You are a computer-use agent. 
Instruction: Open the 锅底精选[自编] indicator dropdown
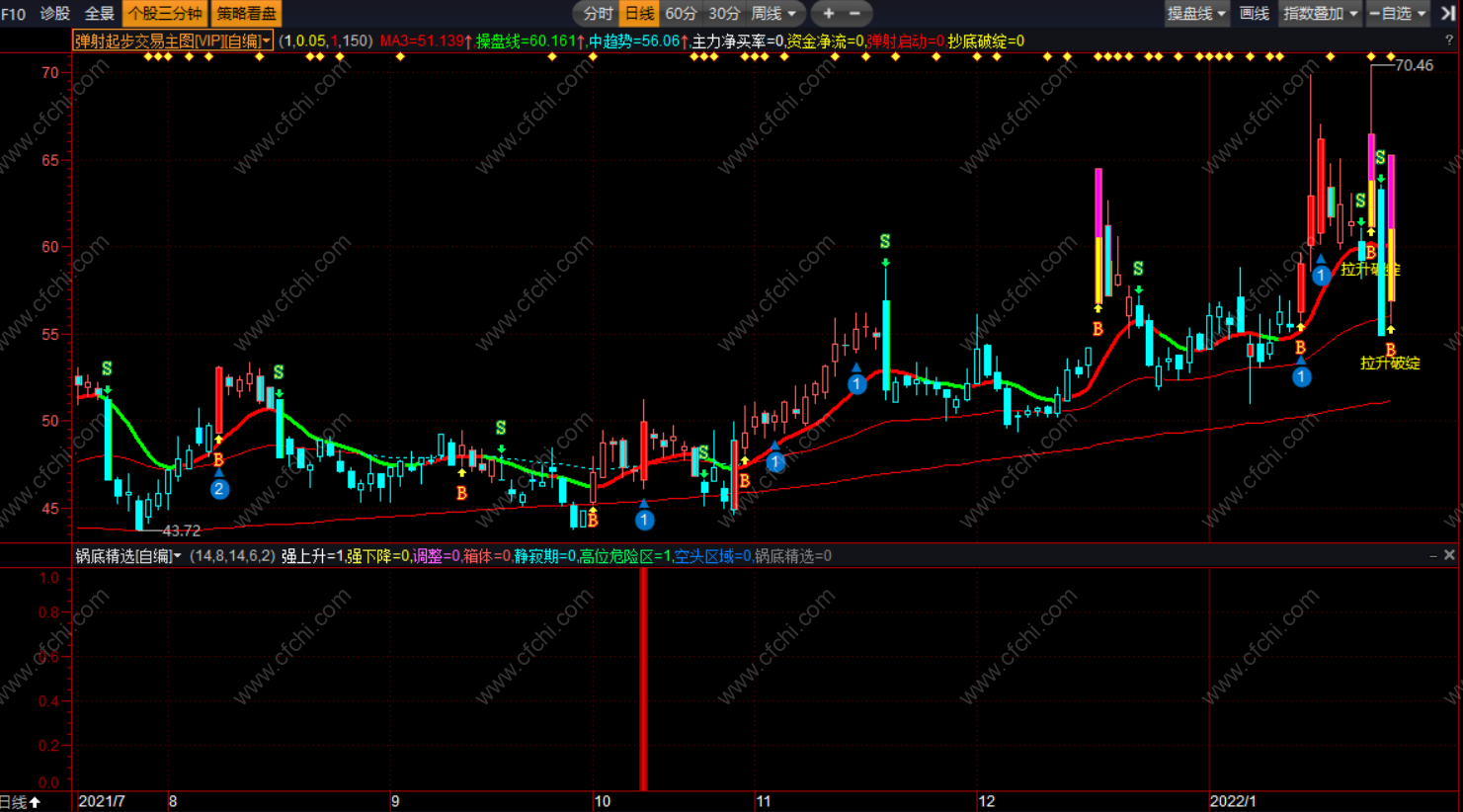[x=128, y=556]
